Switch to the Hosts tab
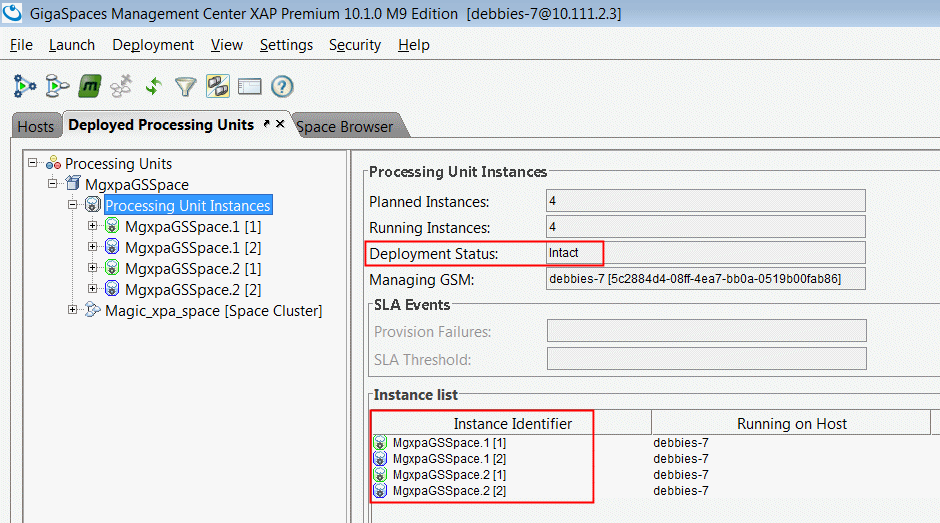This screenshot has width=940, height=523. pos(36,126)
